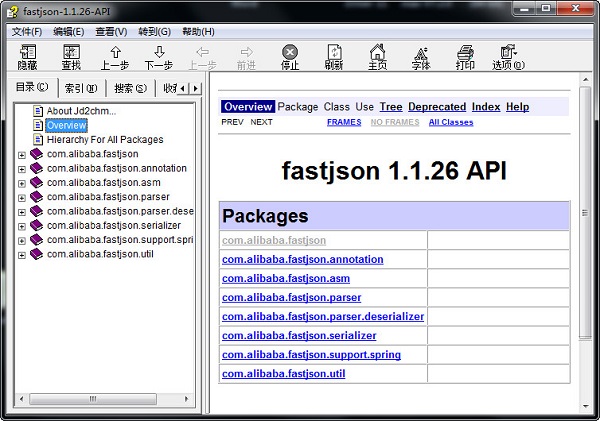Go to 主页 (Home) using the toolbar icon

point(377,56)
